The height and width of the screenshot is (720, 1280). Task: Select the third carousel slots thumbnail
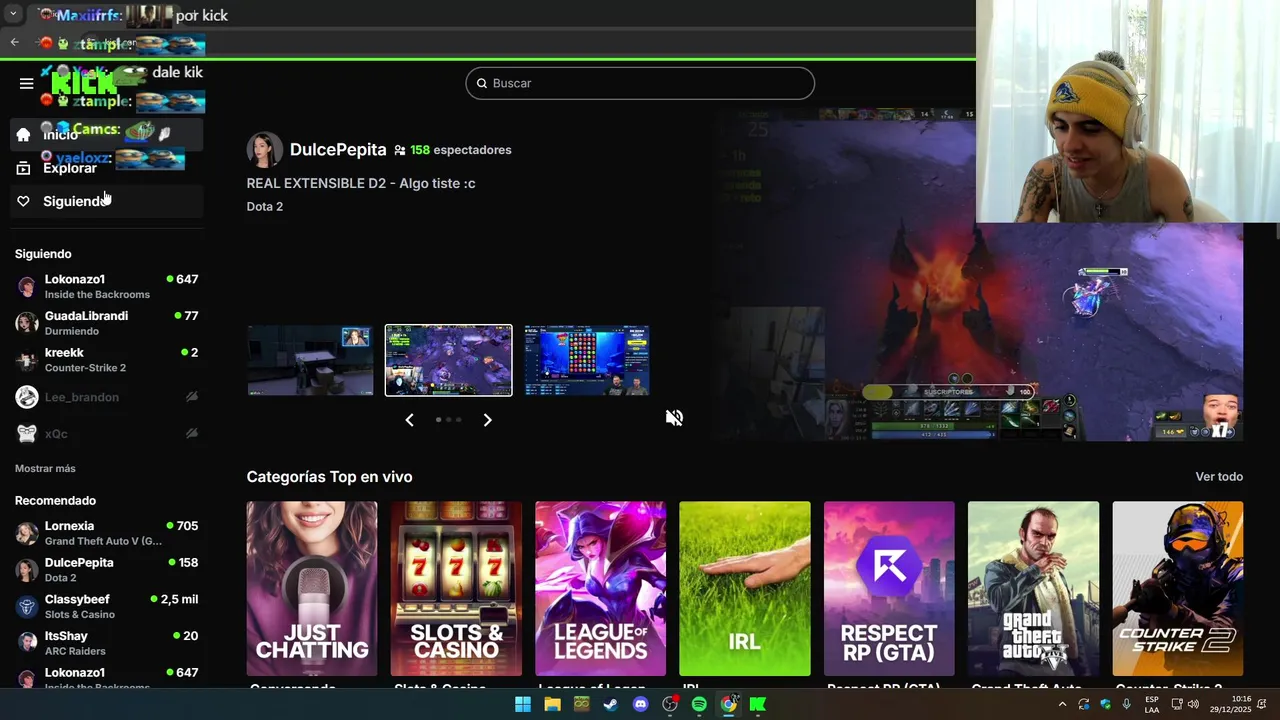tap(587, 360)
